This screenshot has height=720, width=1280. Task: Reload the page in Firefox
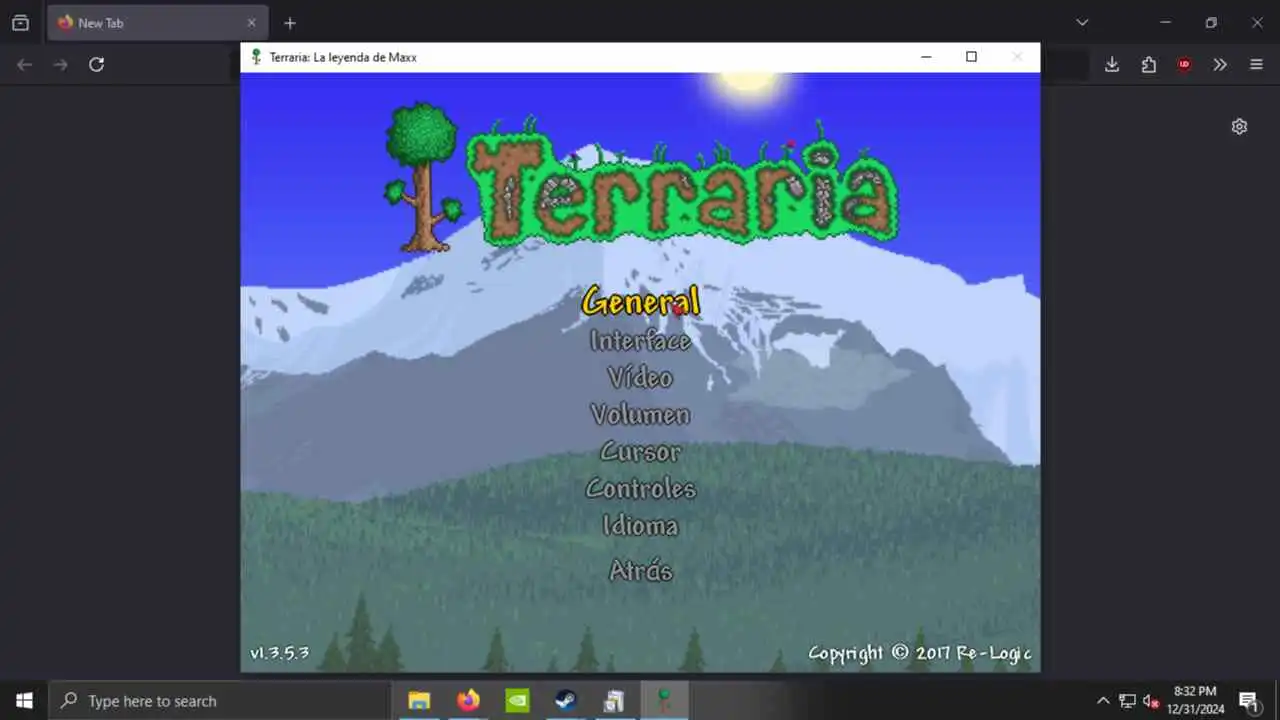pos(96,64)
